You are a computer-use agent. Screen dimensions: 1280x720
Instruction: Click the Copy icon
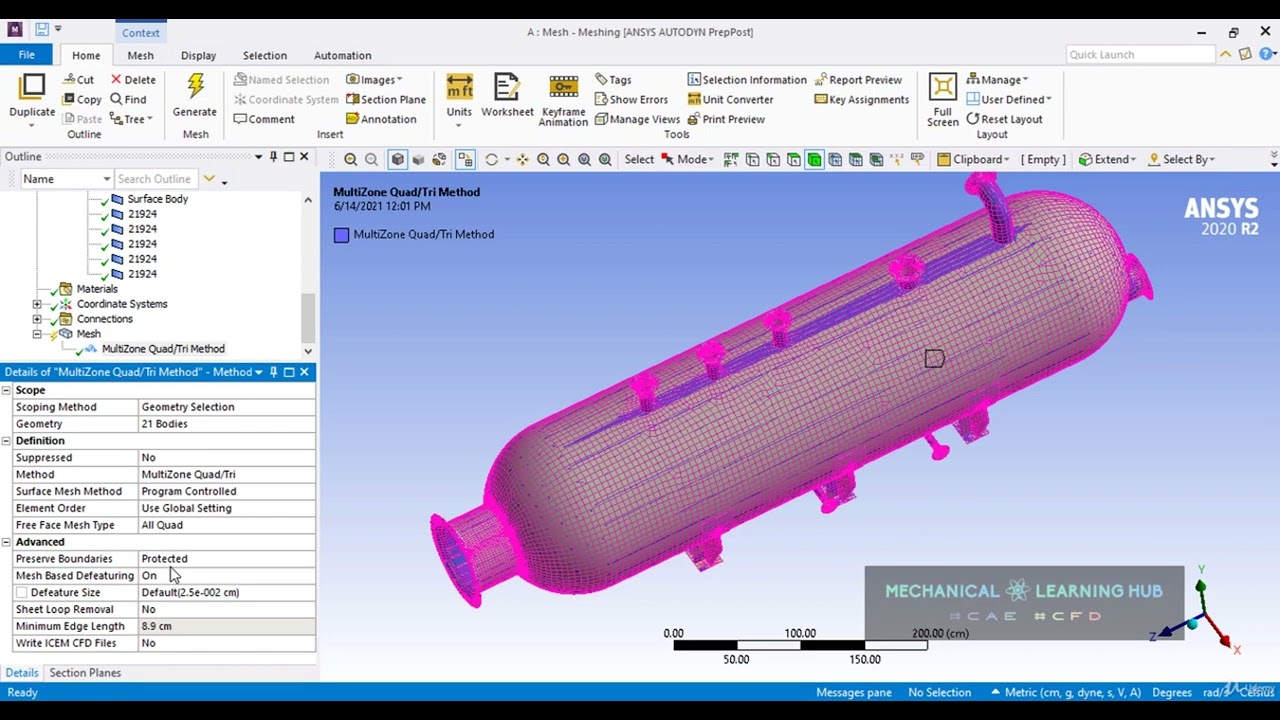coord(81,99)
